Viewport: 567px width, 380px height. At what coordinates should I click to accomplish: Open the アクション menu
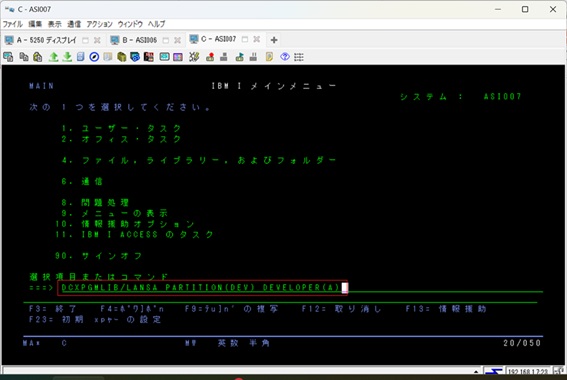pyautogui.click(x=99, y=24)
